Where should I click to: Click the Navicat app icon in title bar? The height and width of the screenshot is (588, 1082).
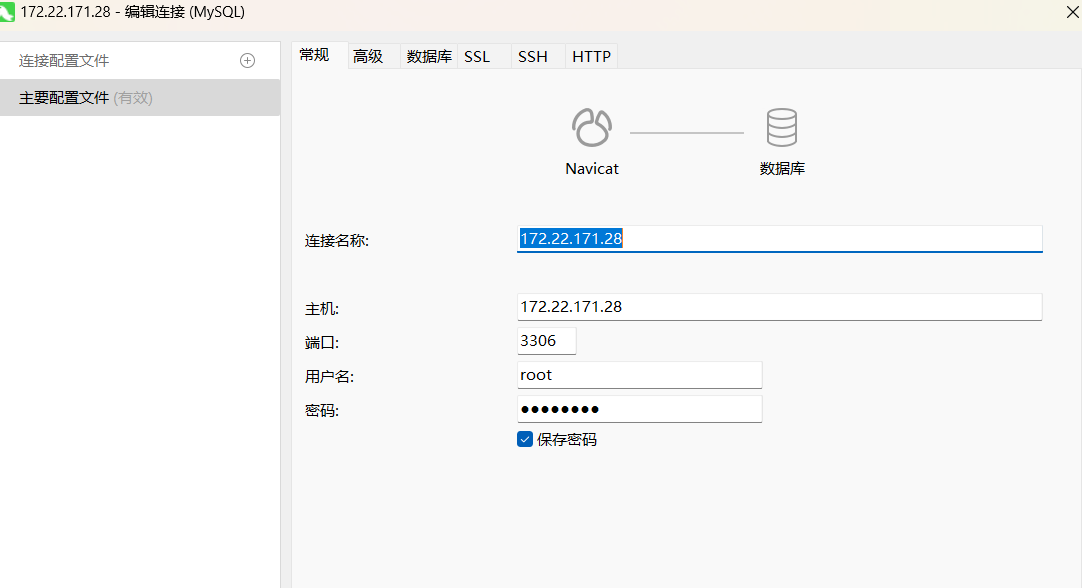pyautogui.click(x=7, y=12)
